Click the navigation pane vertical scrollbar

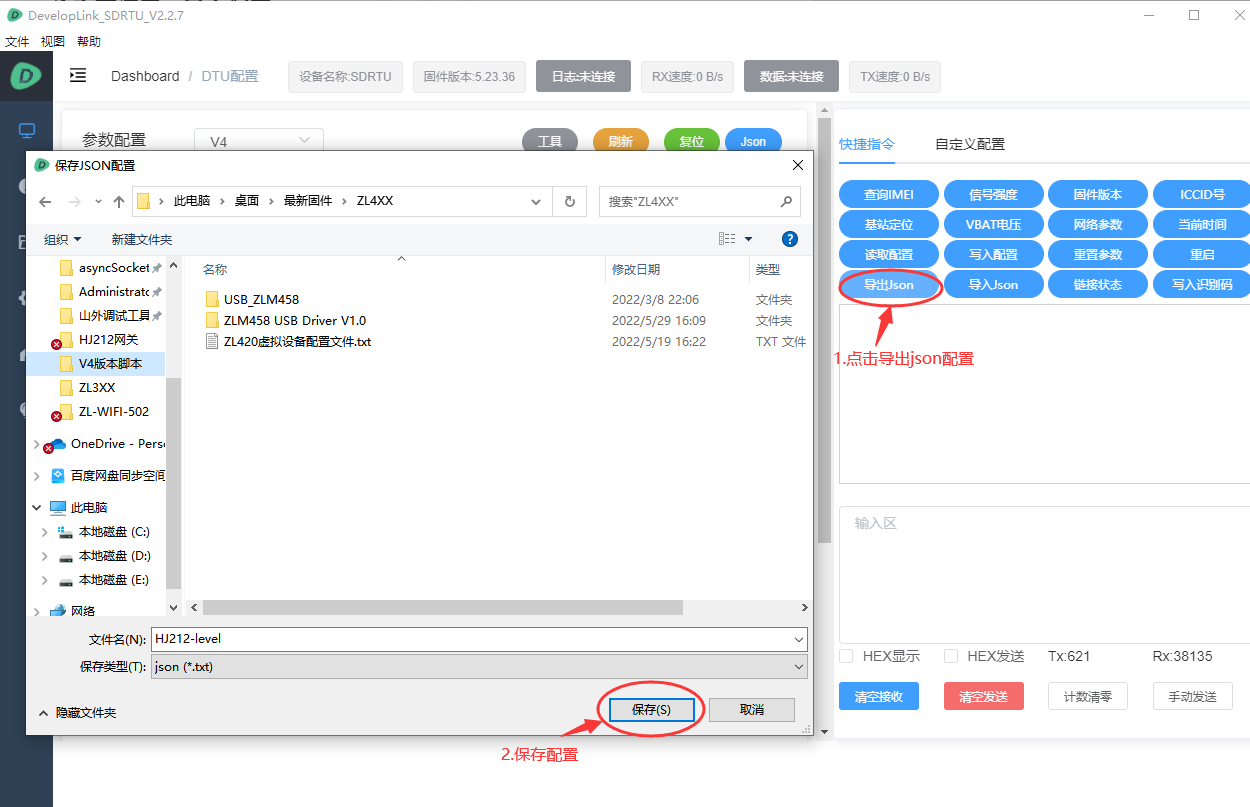click(x=173, y=482)
